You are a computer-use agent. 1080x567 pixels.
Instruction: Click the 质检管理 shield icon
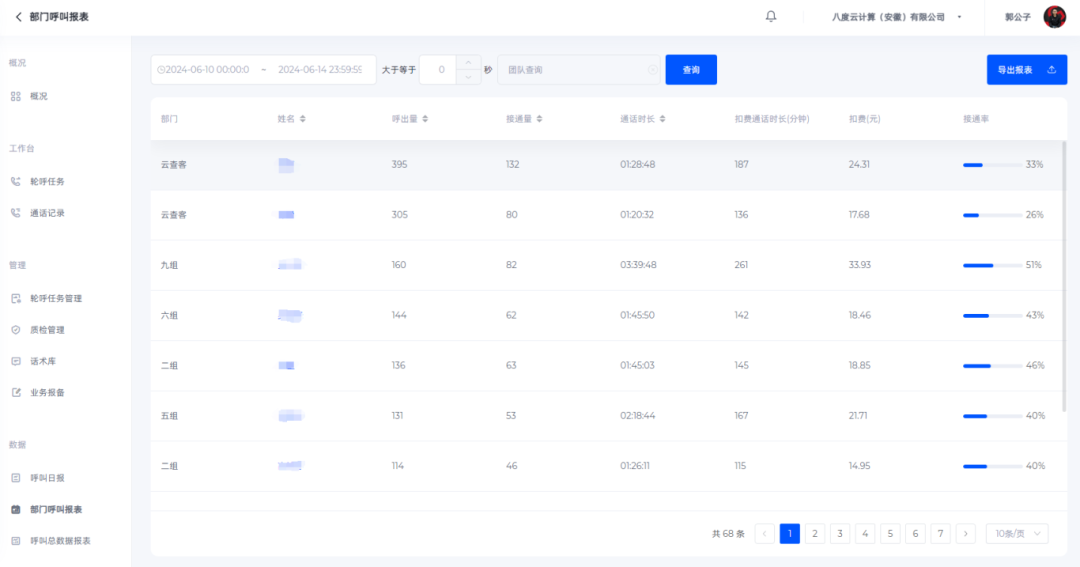16,330
